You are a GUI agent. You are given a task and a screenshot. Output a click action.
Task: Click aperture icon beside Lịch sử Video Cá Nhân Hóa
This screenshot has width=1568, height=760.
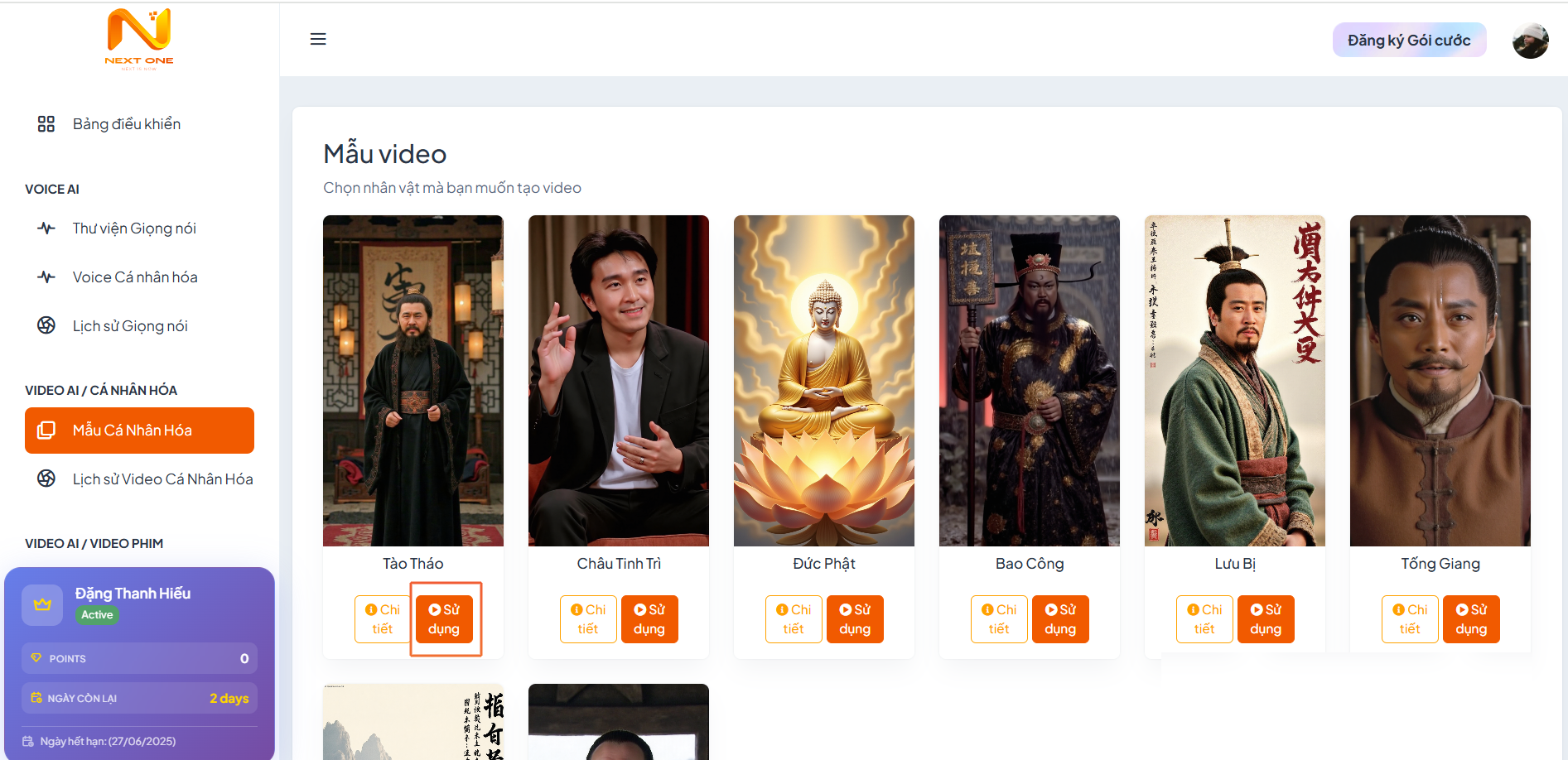[46, 479]
